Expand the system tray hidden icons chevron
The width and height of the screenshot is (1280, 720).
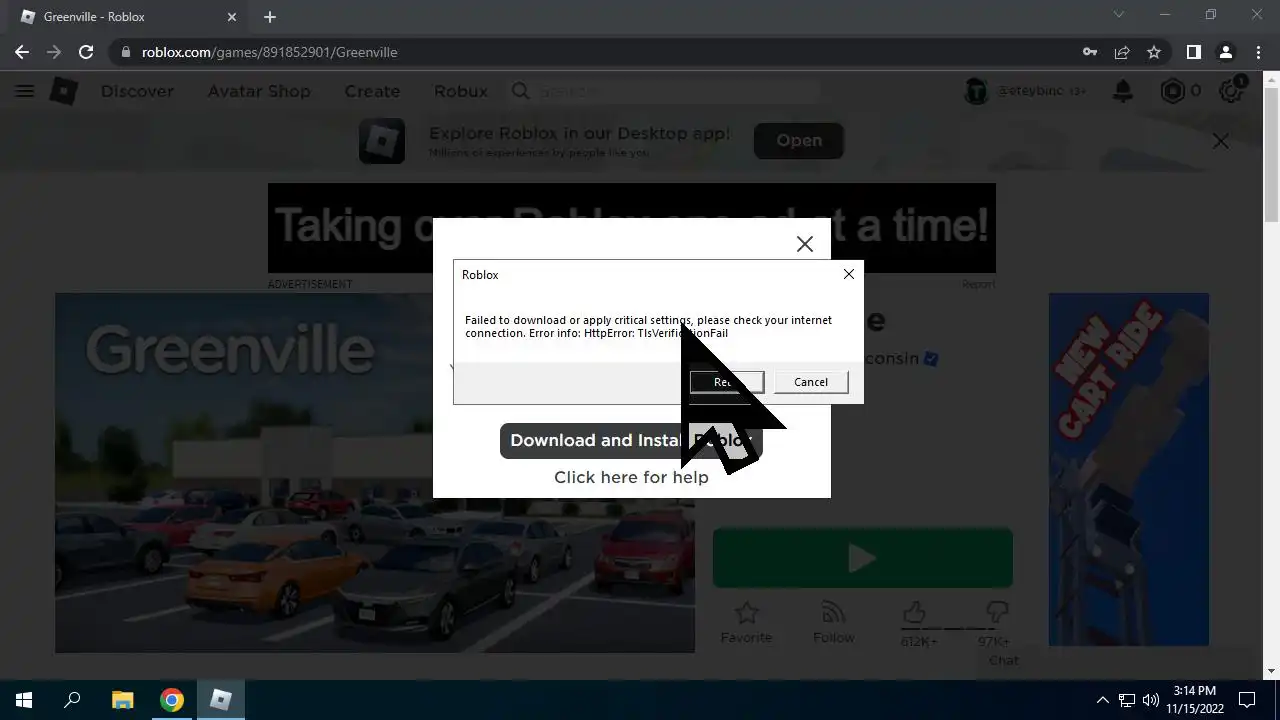tap(1103, 700)
